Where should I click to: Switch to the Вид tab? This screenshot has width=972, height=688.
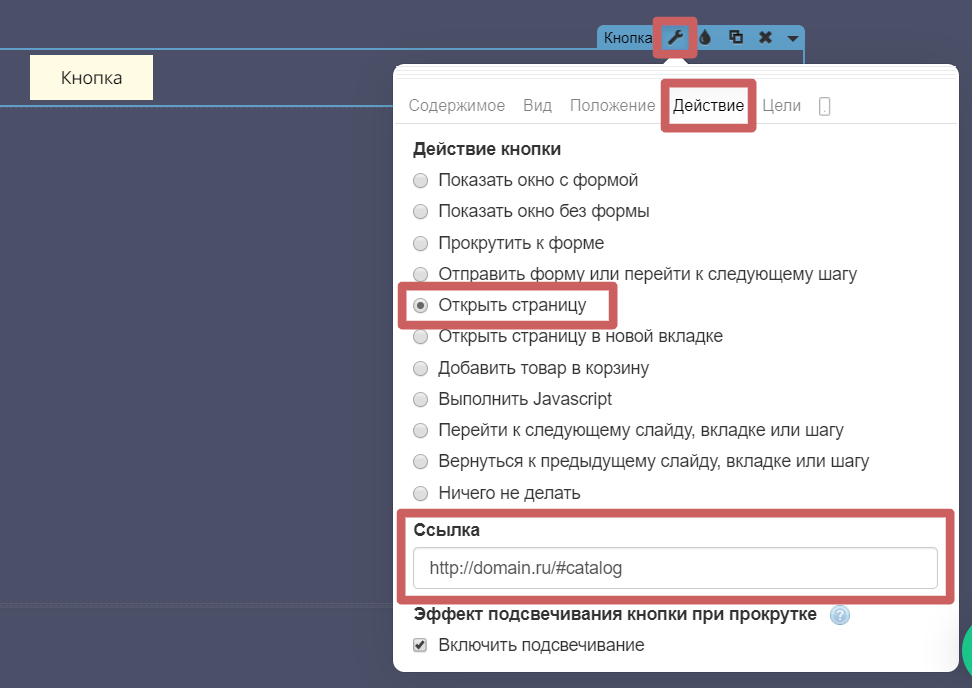coord(536,106)
